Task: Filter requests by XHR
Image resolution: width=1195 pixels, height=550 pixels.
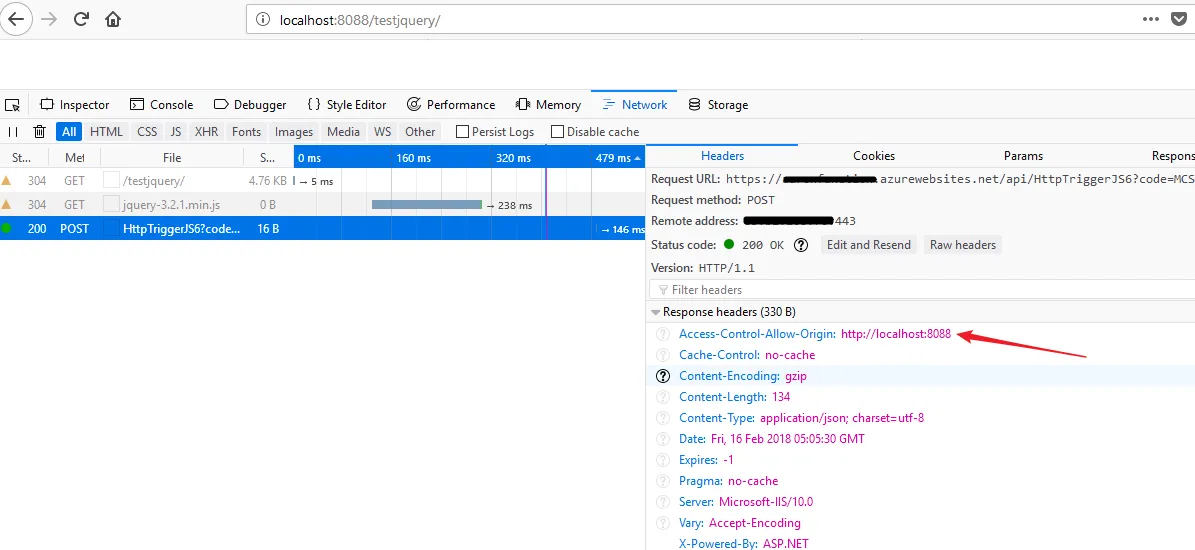Action: click(x=207, y=132)
